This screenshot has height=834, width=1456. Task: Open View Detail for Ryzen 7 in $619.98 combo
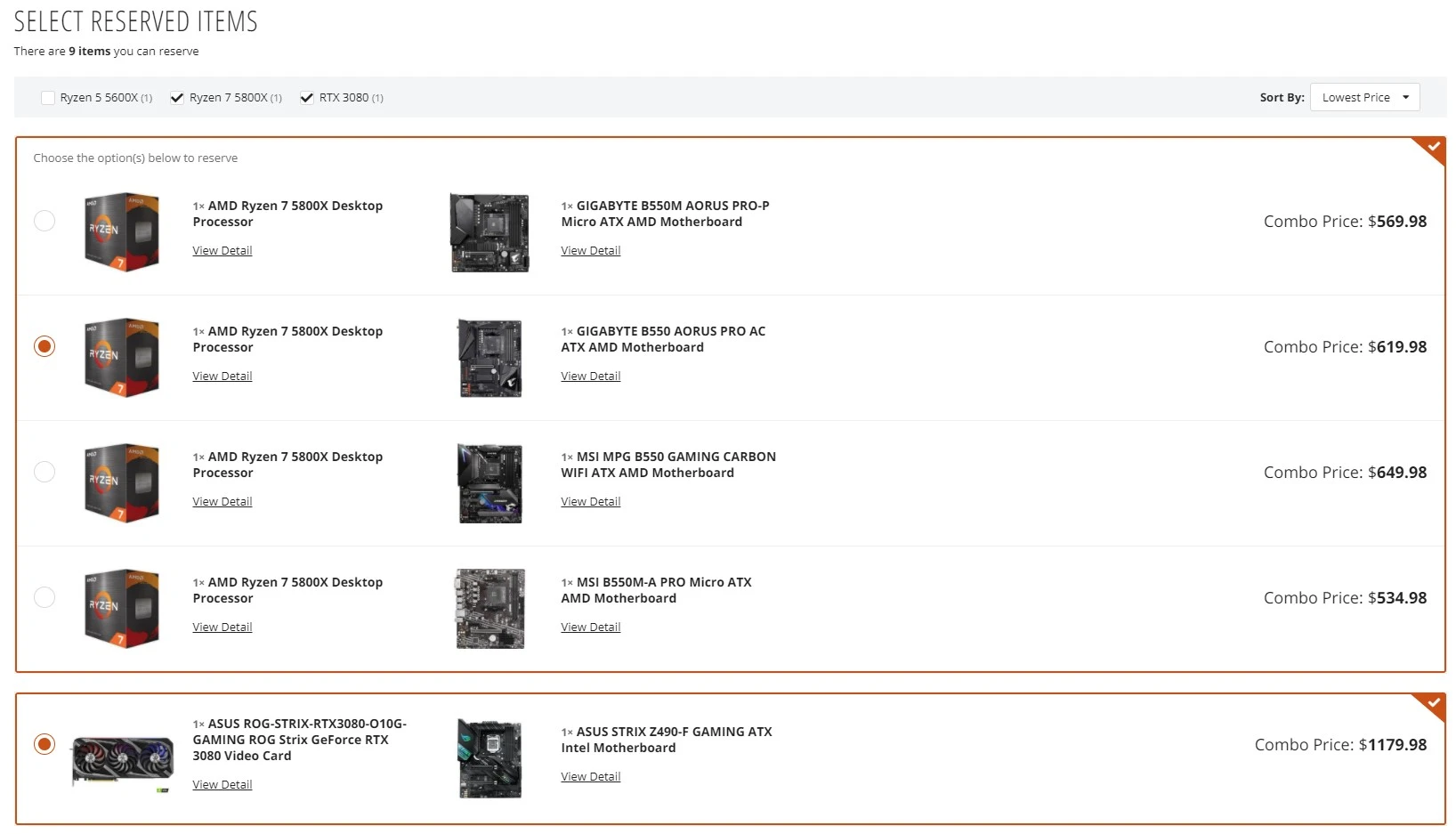point(222,377)
